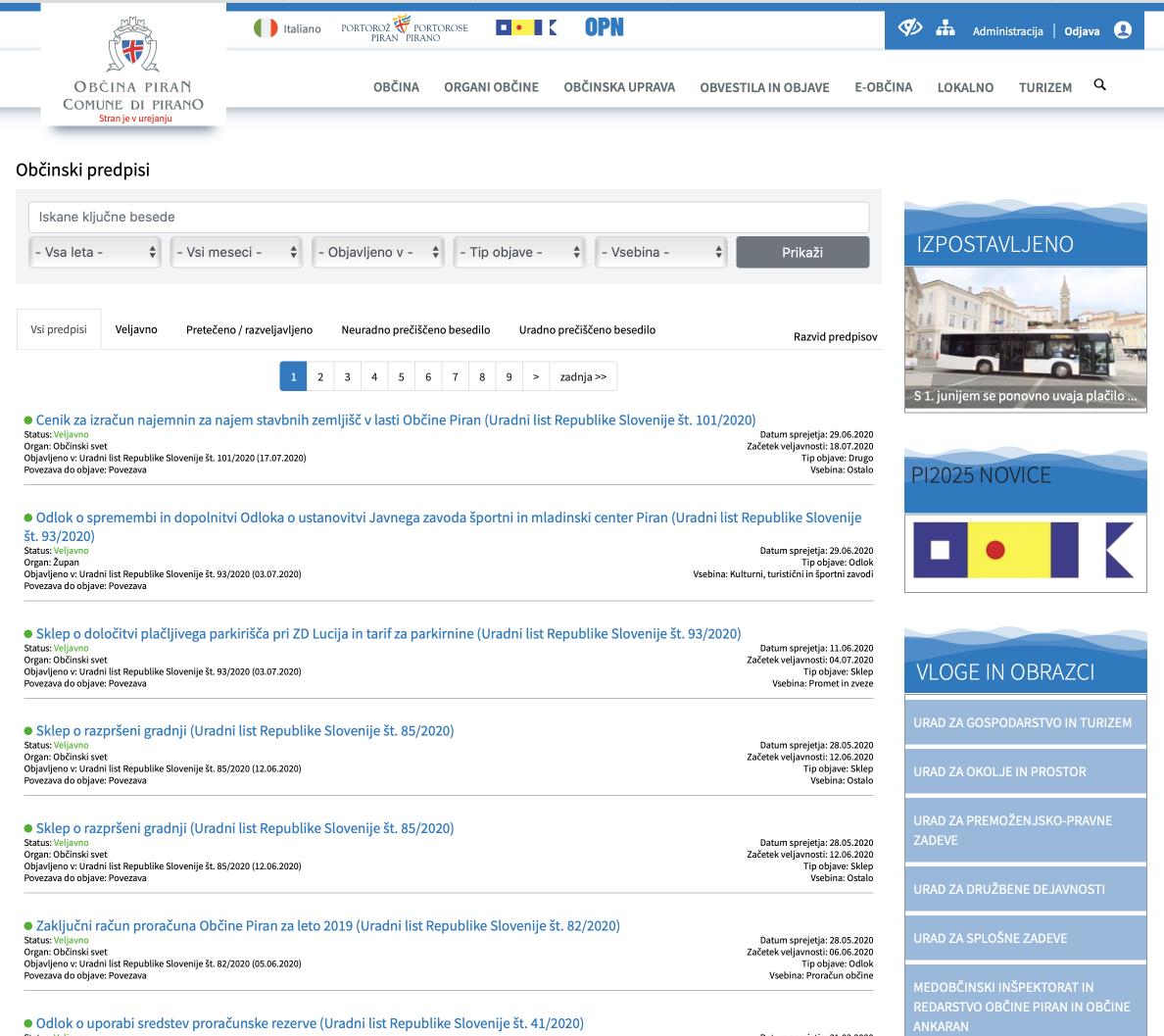Go to pagination page 9
The width and height of the screenshot is (1164, 1036).
click(x=509, y=376)
